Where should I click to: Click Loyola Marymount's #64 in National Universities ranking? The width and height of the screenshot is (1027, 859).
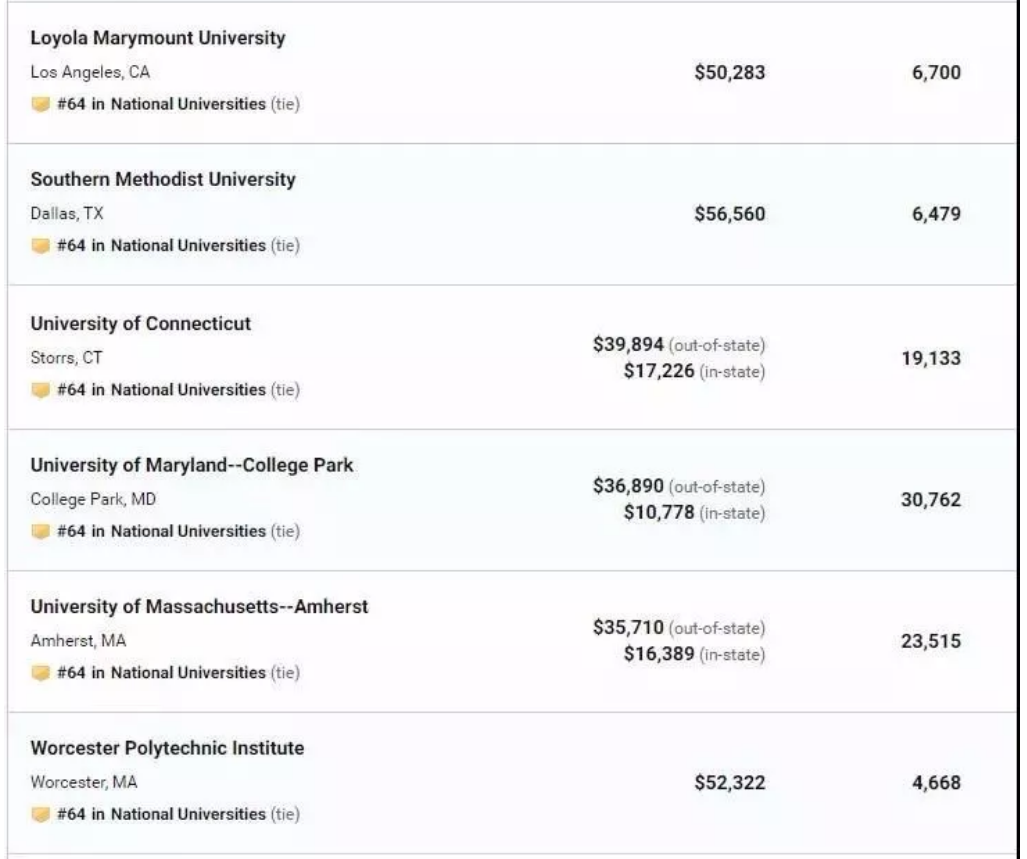161,104
